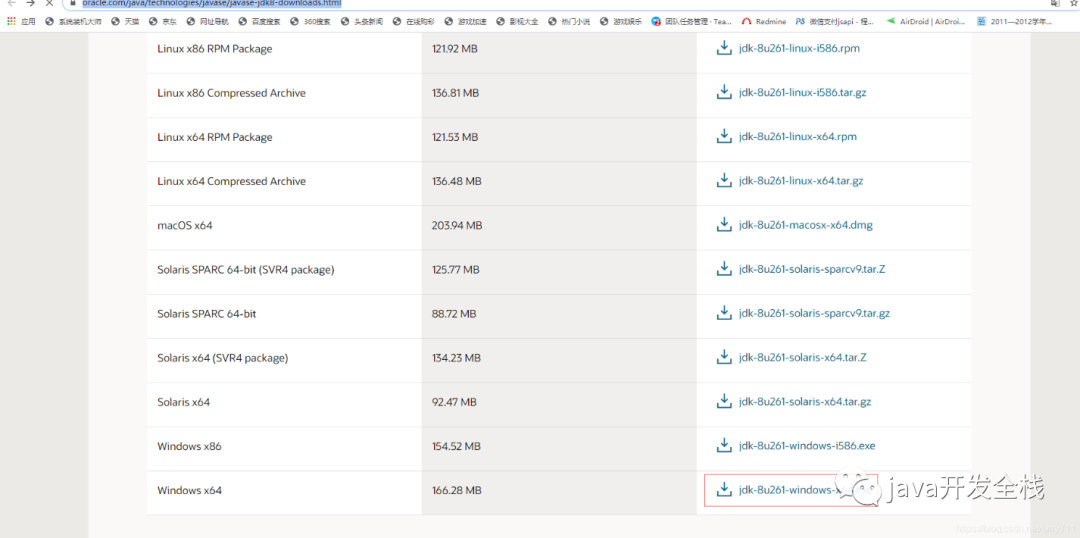Click download icon for jdk-8u261-macosx-x64.dmg
The image size is (1080, 538).
(724, 225)
